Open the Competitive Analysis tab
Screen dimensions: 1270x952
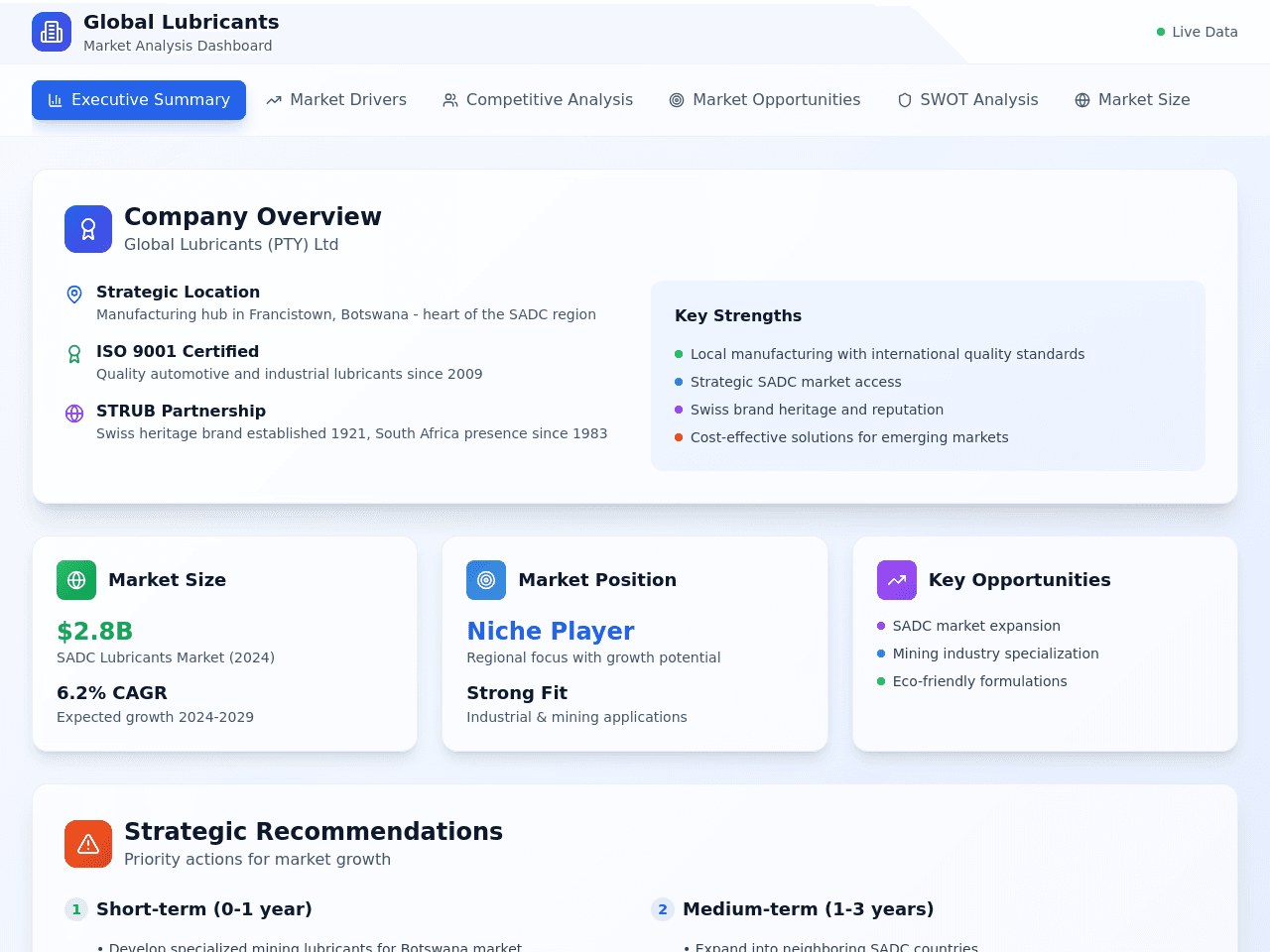pyautogui.click(x=538, y=100)
